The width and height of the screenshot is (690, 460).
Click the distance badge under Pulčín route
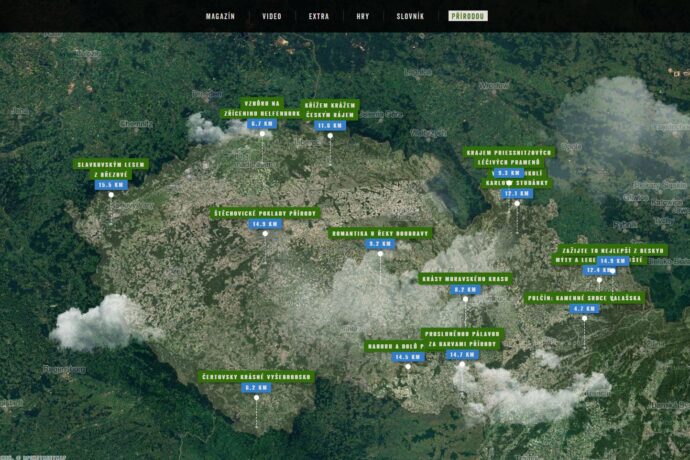[x=584, y=309]
